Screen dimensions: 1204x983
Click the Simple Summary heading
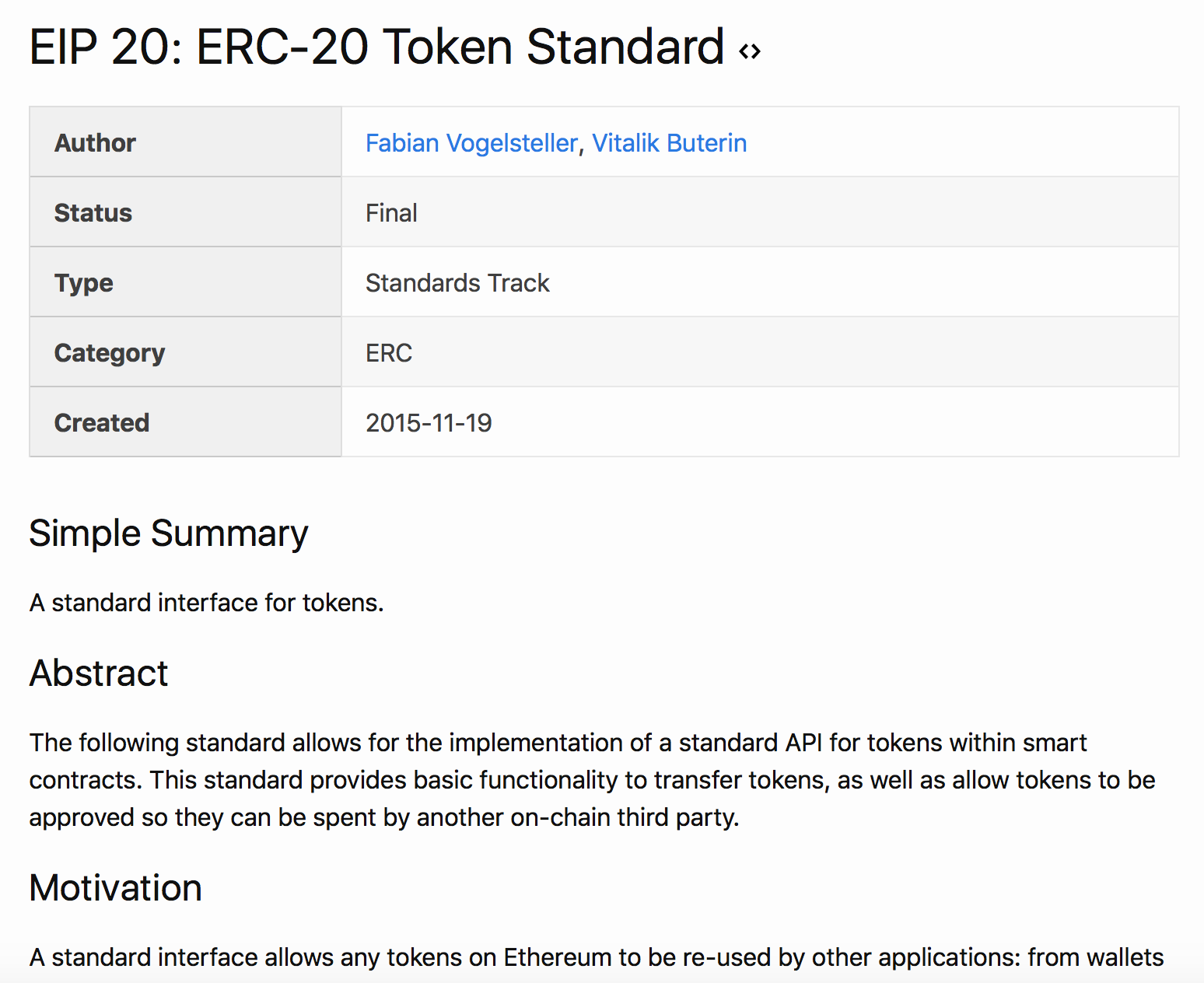[169, 534]
